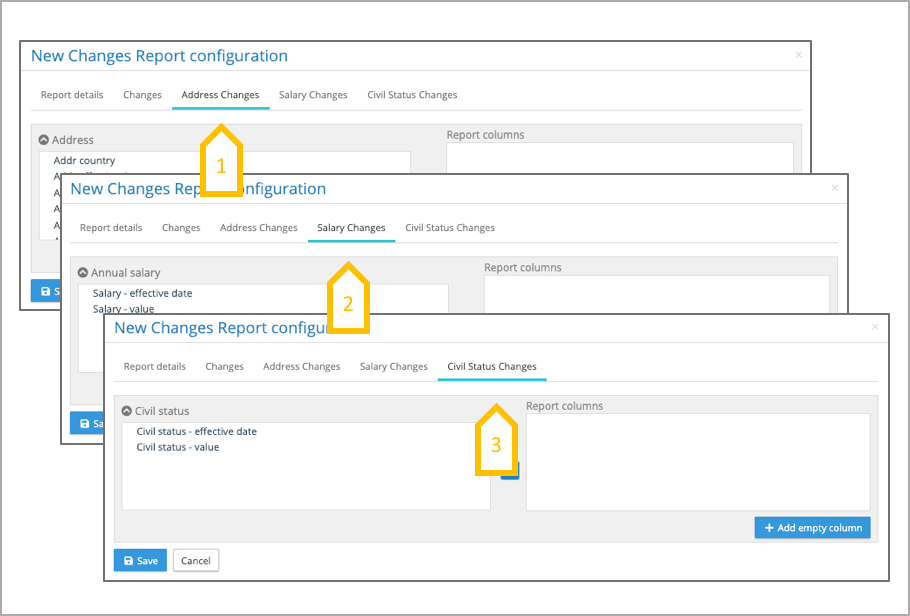Open Report details tab in front dialog
This screenshot has width=910, height=616.
coord(154,366)
